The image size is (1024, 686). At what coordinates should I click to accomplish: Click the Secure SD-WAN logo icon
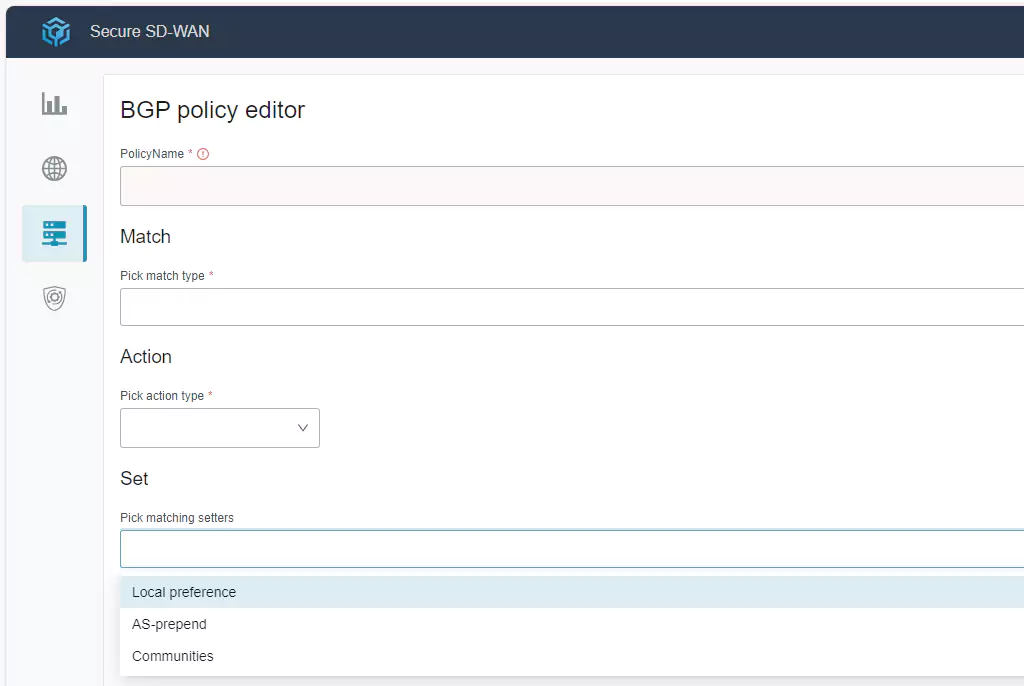(56, 32)
